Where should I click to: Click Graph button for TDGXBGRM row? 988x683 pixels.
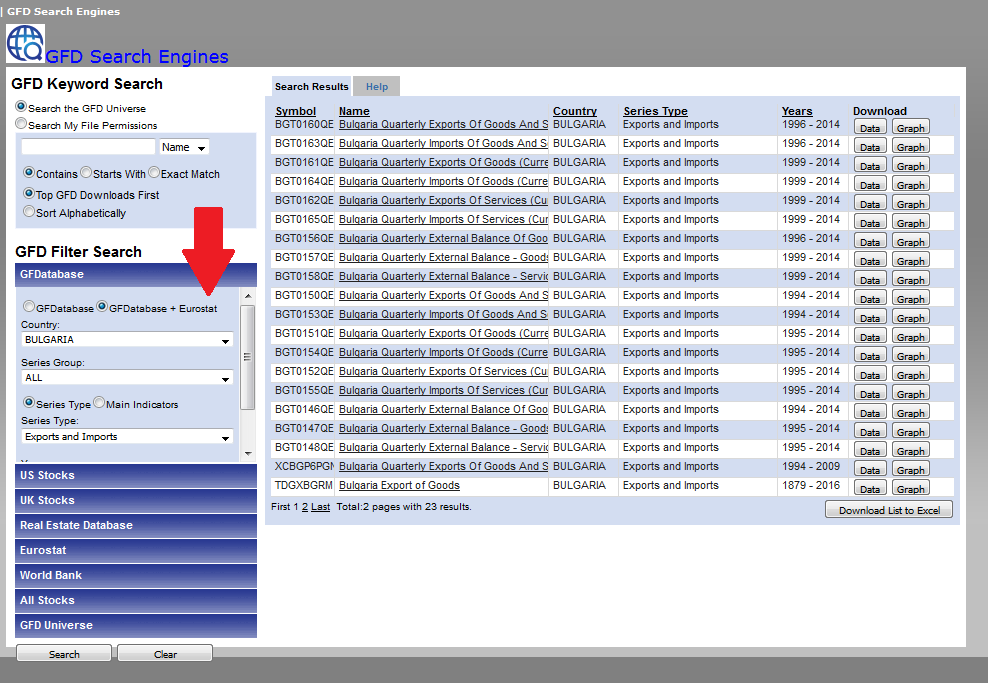pyautogui.click(x=910, y=489)
